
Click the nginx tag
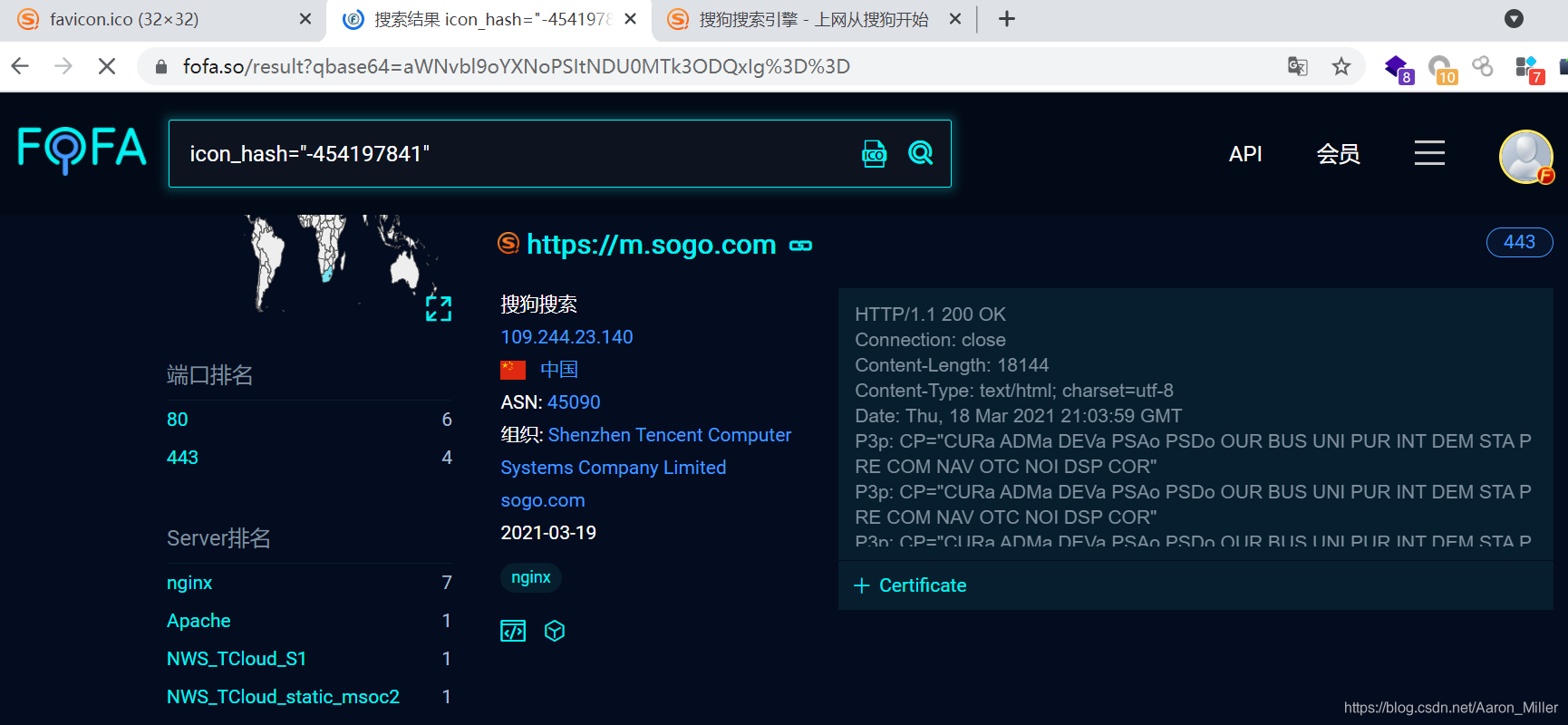531,577
